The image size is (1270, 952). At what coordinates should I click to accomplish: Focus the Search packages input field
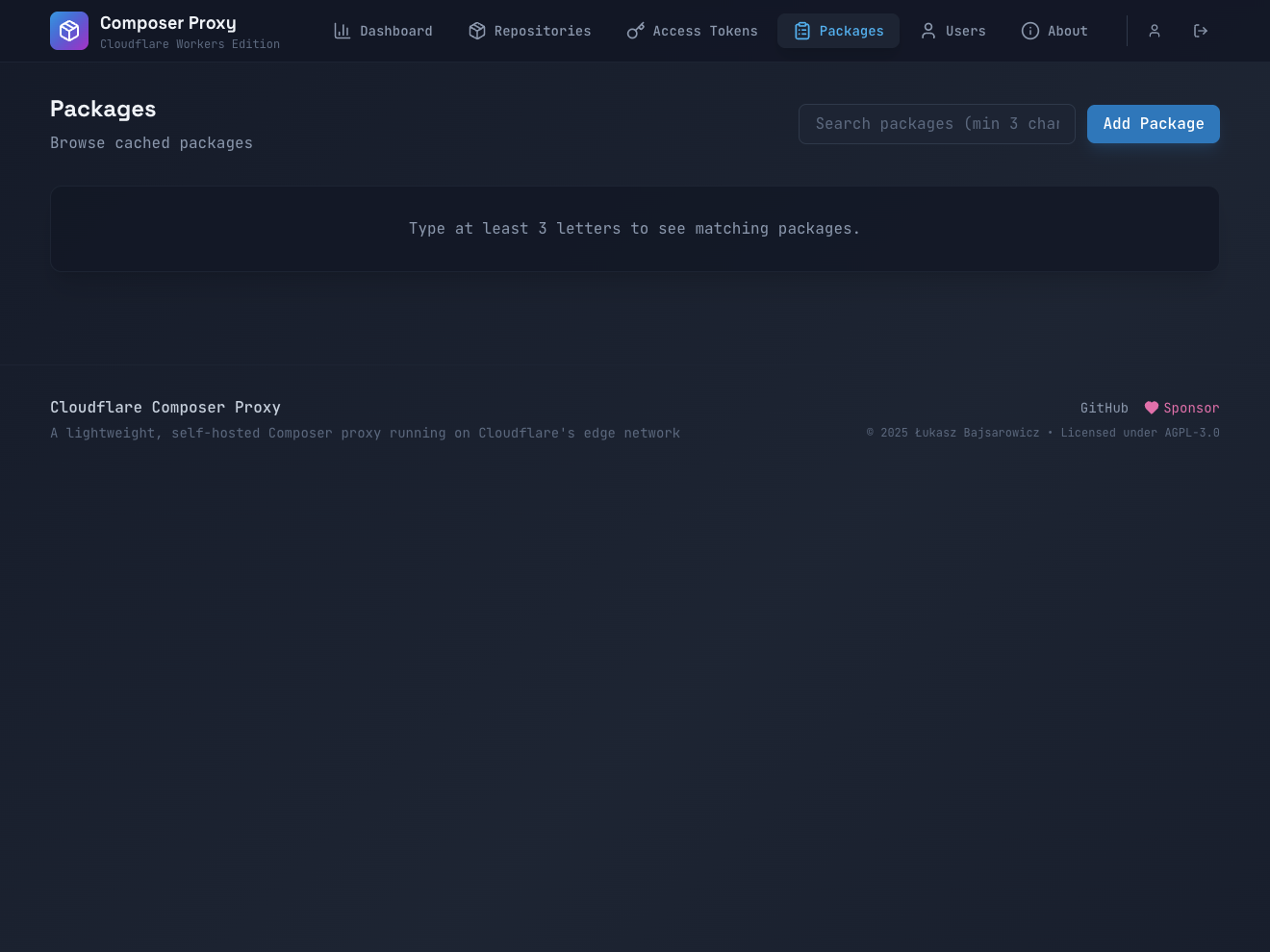pos(936,124)
